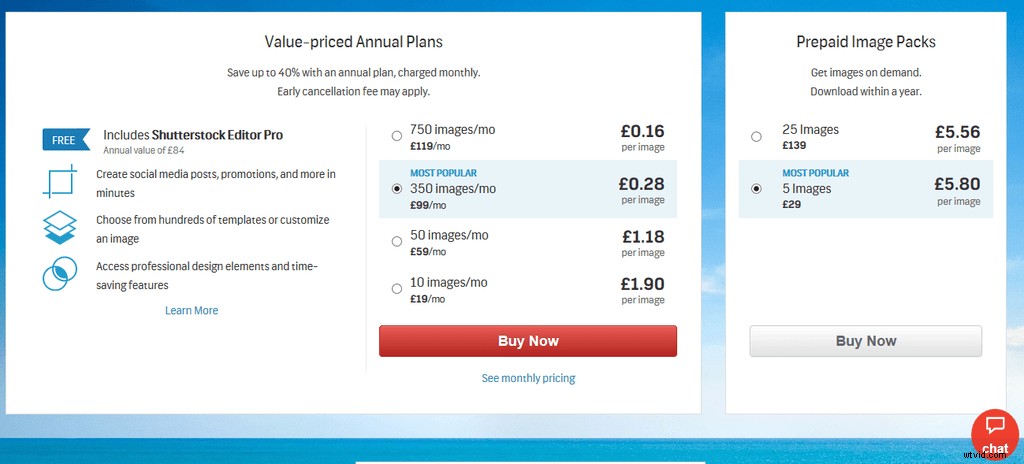The height and width of the screenshot is (464, 1024).
Task: Click See monthly pricing link
Action: pos(528,378)
